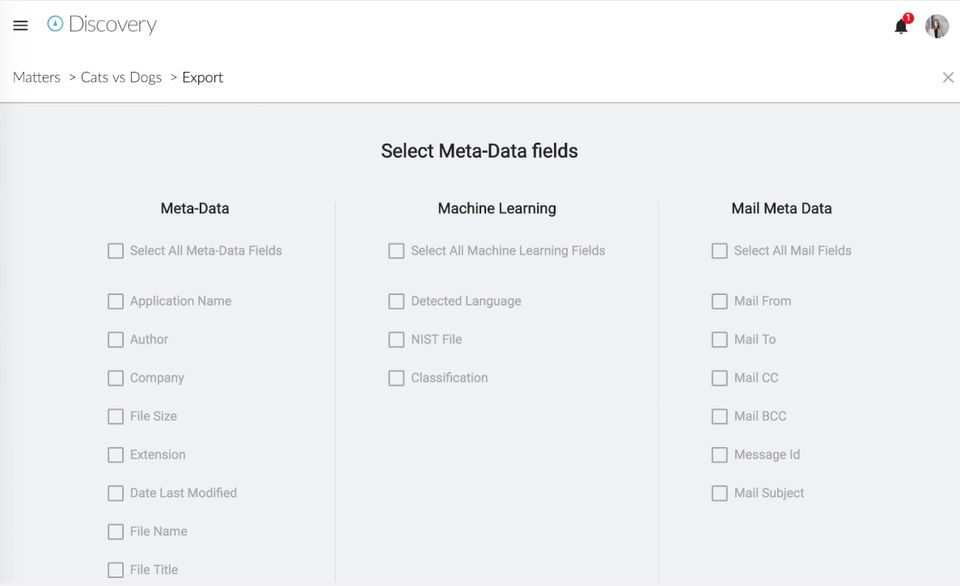Enable the Detected Language checkbox

click(397, 301)
